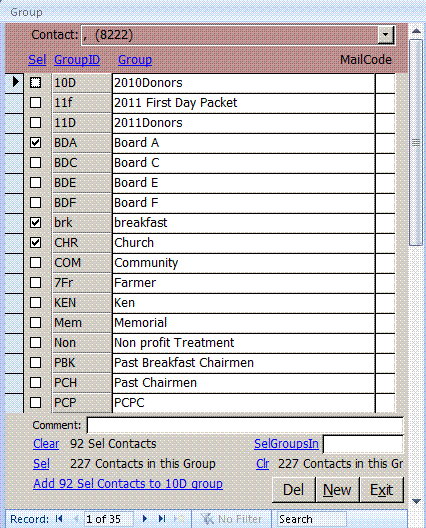Uncheck the Board A checkbox
The height and width of the screenshot is (528, 426).
tap(36, 143)
